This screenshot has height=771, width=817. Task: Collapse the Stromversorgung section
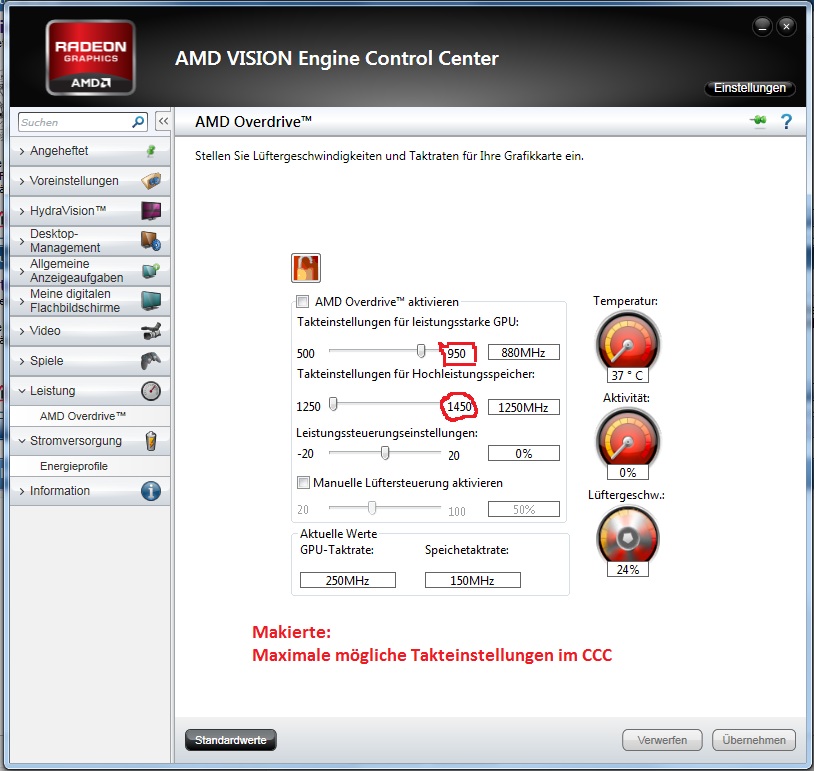(x=22, y=441)
